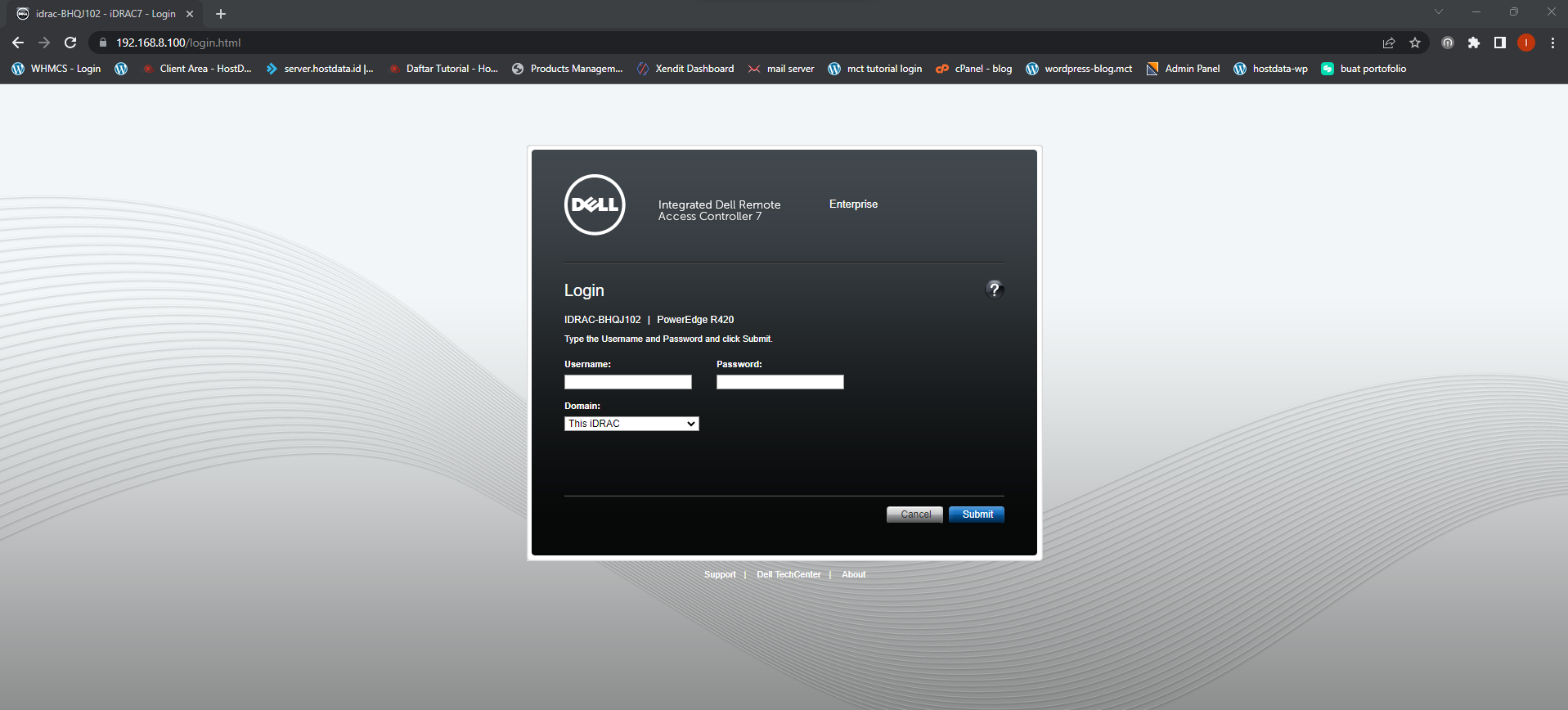Click the unlabeled WordPress bookmark icon
The image size is (1568, 710).
coord(121,69)
